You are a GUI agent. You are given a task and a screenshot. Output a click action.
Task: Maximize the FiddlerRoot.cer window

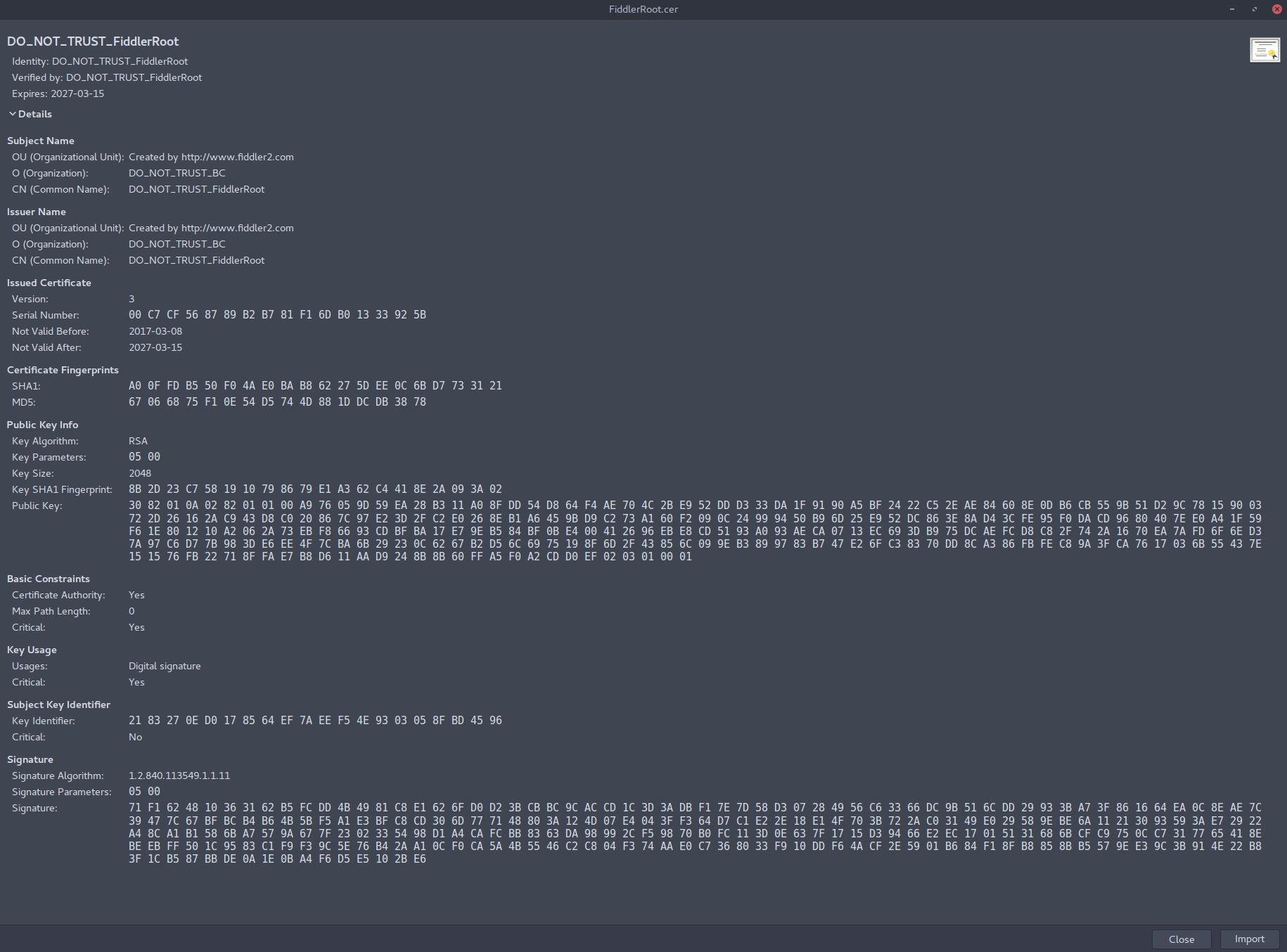(1255, 9)
